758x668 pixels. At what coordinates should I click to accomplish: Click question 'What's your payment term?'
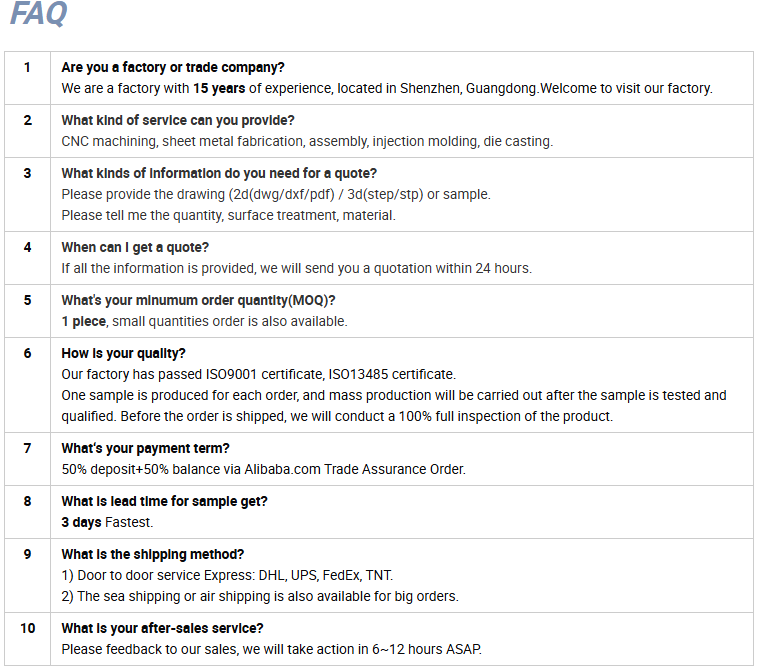click(x=145, y=449)
